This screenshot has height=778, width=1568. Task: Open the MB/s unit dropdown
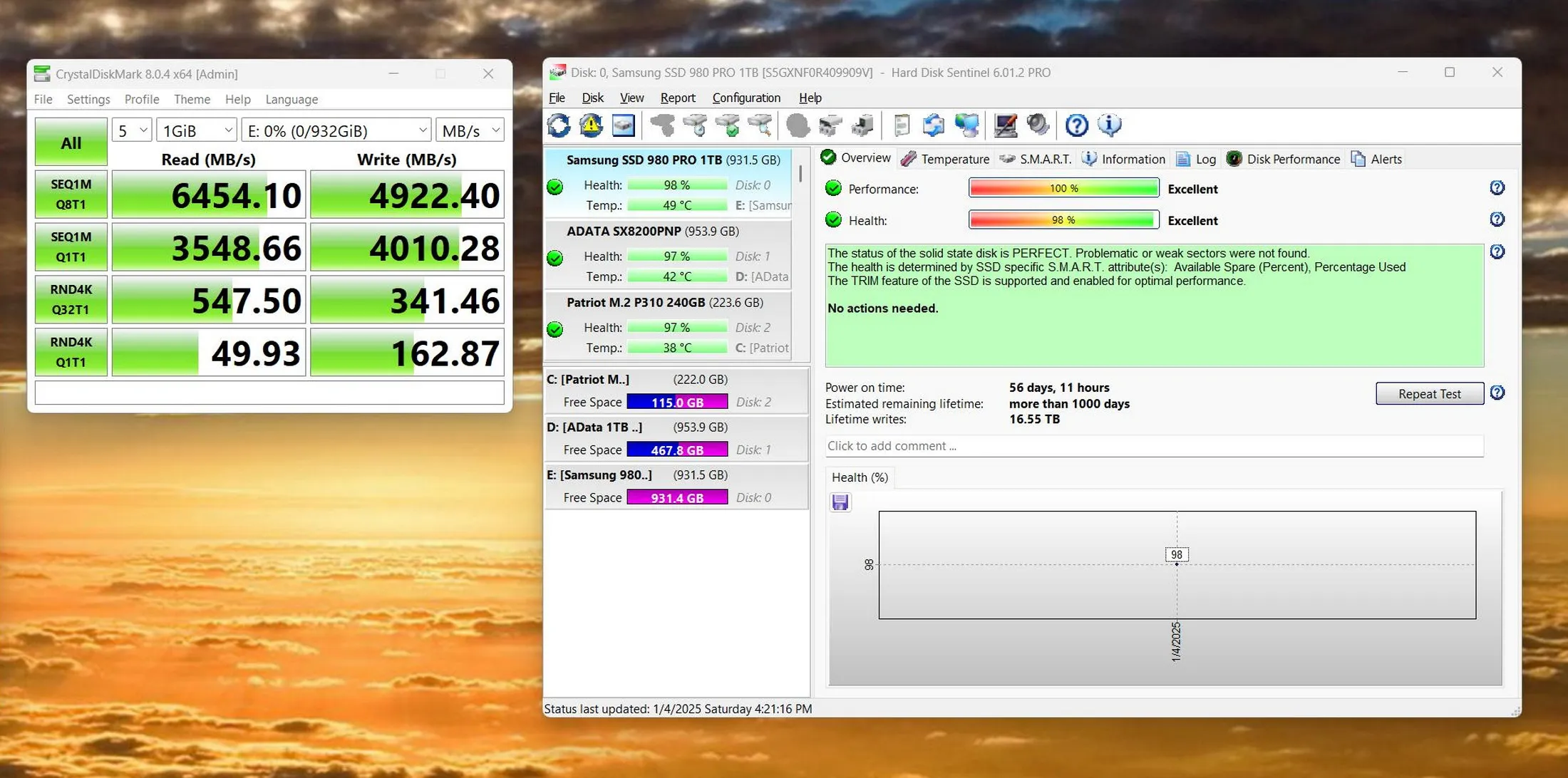(470, 130)
